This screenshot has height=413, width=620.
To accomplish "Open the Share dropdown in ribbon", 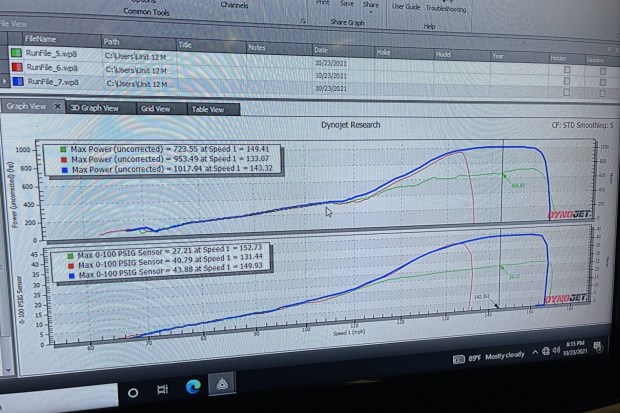I will pos(372,4).
